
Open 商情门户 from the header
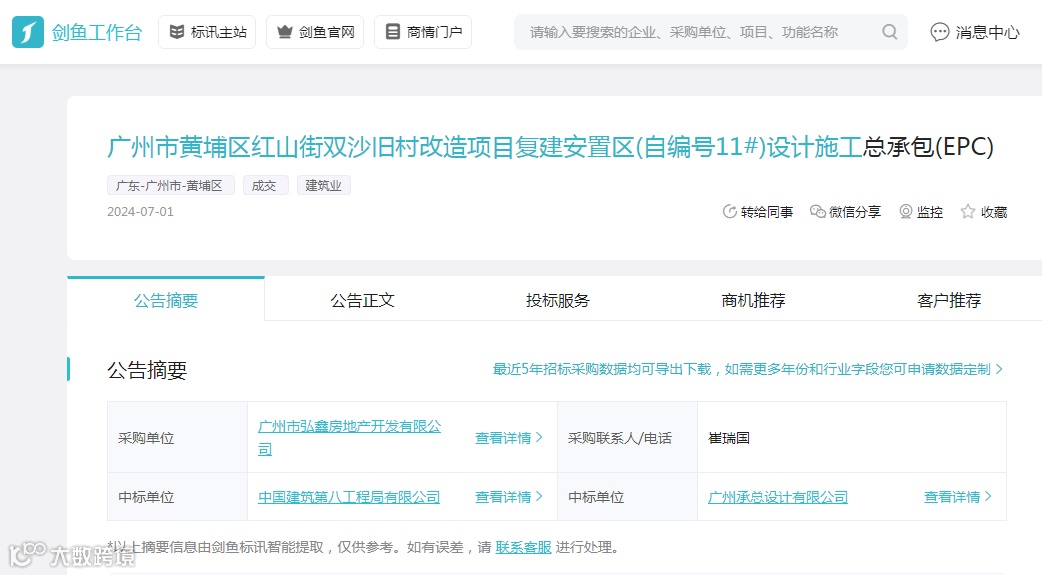tap(423, 32)
